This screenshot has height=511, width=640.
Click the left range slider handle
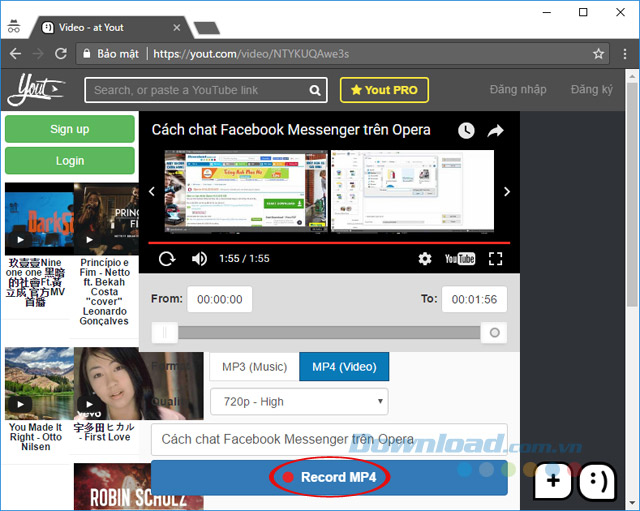164,333
